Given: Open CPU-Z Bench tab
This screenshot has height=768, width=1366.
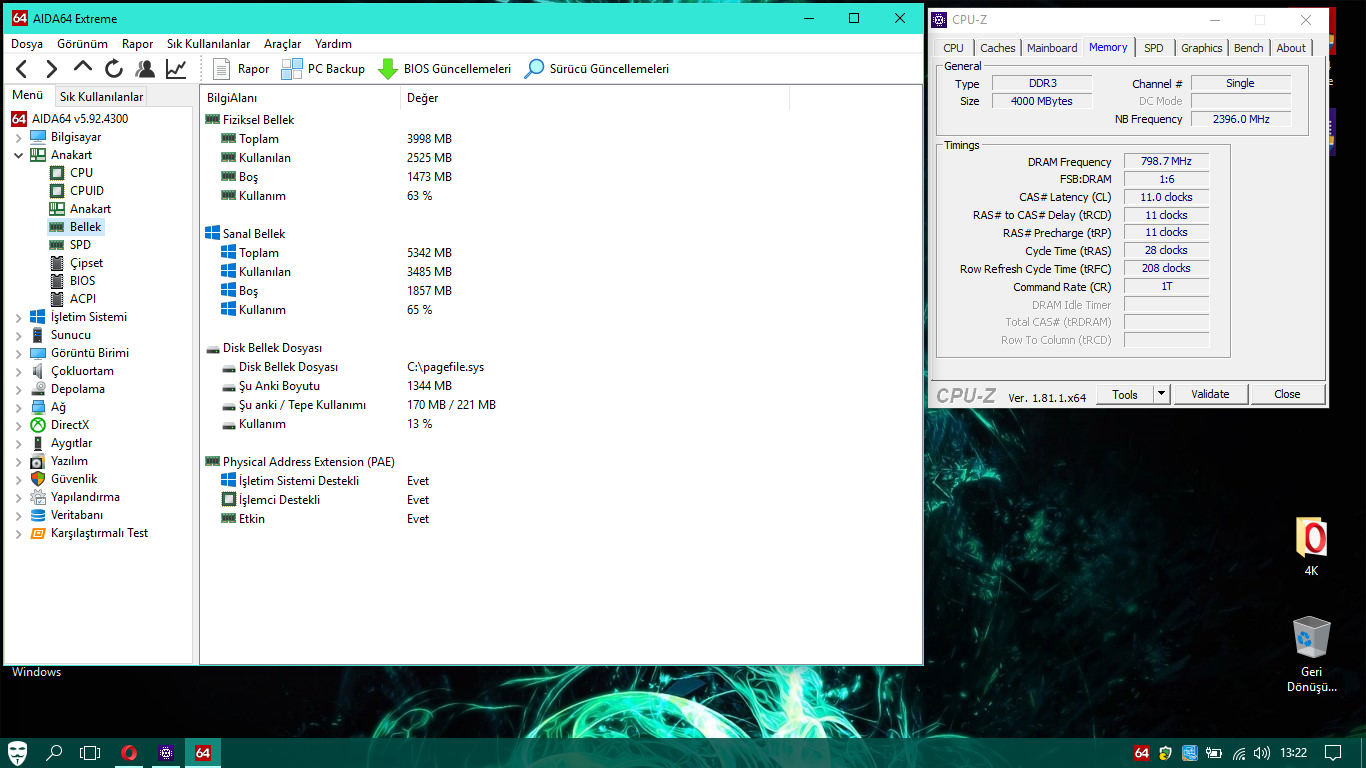Looking at the screenshot, I should pyautogui.click(x=1248, y=48).
